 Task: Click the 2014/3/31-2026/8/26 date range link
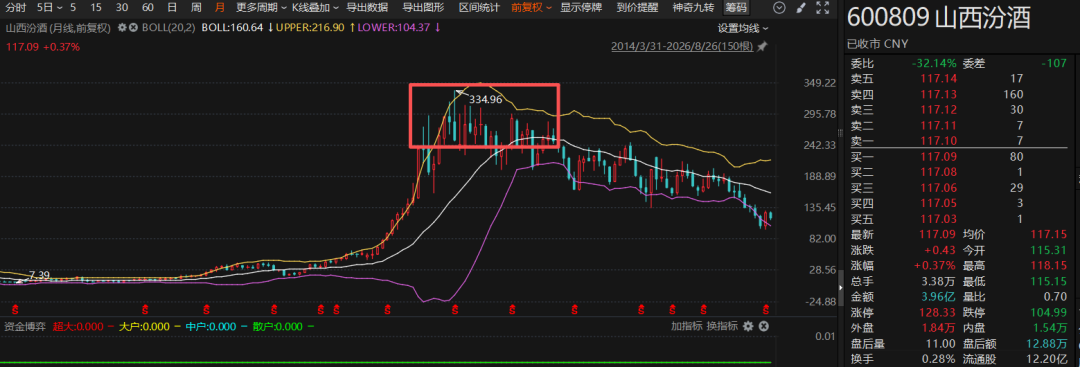coord(682,47)
